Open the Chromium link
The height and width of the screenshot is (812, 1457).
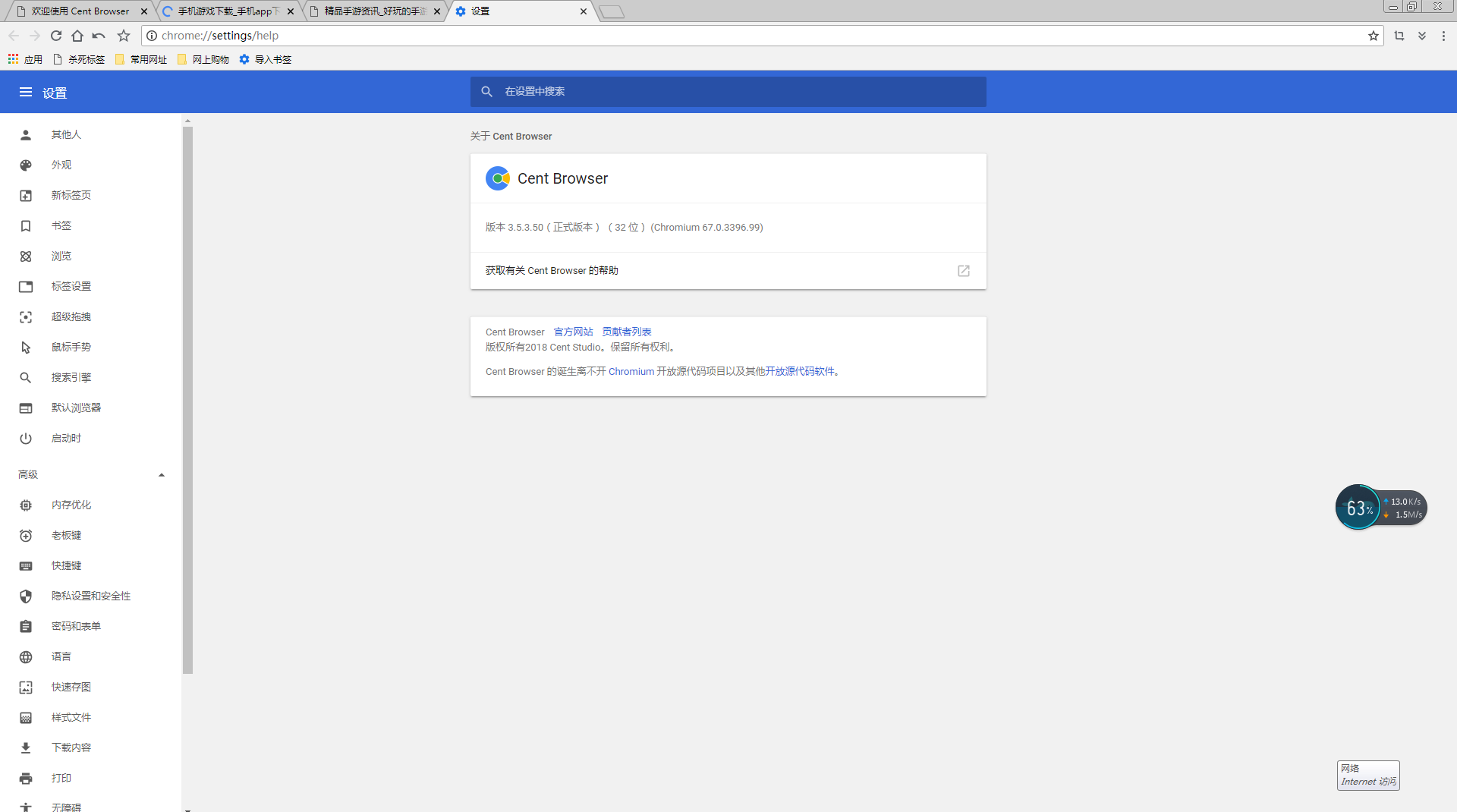pos(631,371)
